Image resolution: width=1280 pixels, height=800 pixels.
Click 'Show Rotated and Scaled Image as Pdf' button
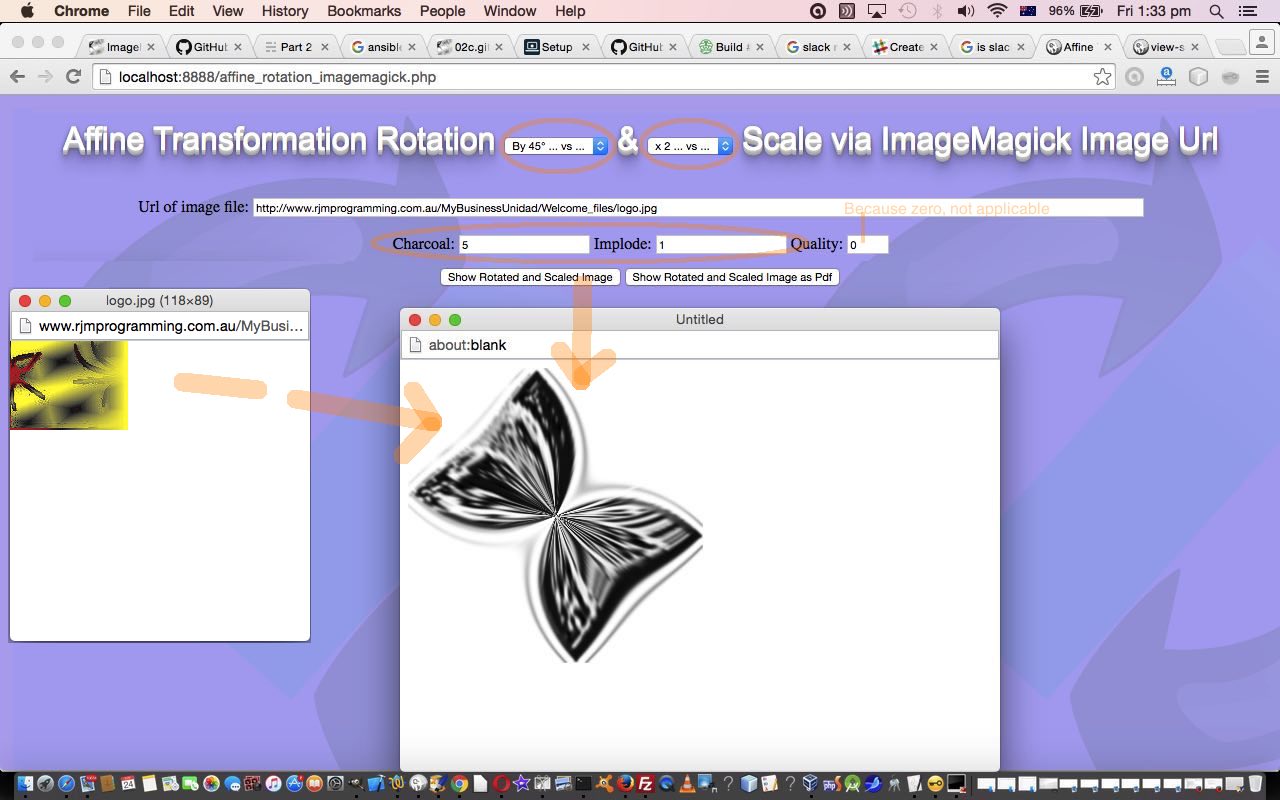click(x=732, y=277)
